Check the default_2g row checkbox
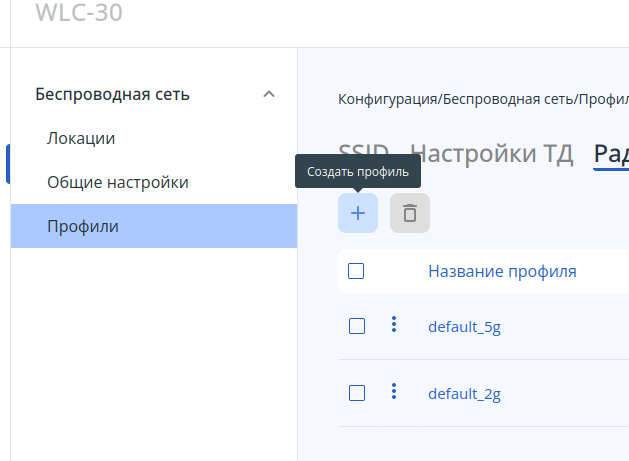The image size is (629, 461). (x=357, y=393)
